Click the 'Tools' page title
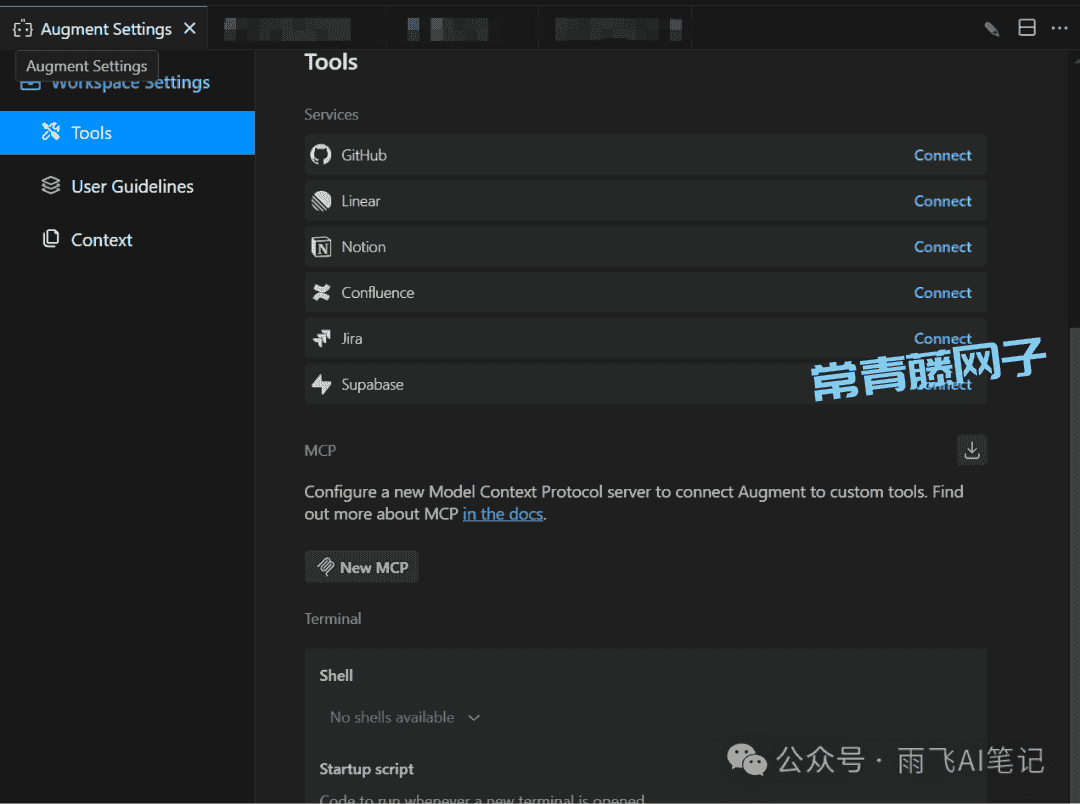The image size is (1080, 804). [x=331, y=62]
